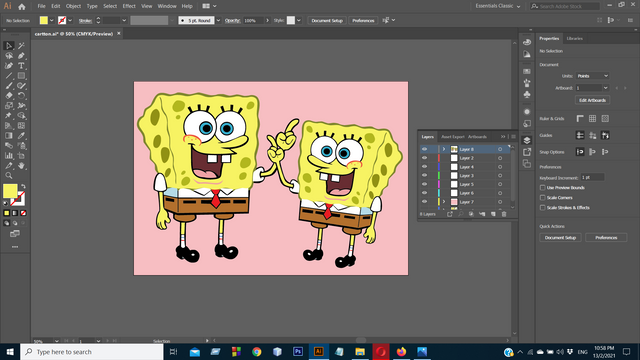This screenshot has width=640, height=360.
Task: Click Edit Artboards button
Action: (593, 100)
